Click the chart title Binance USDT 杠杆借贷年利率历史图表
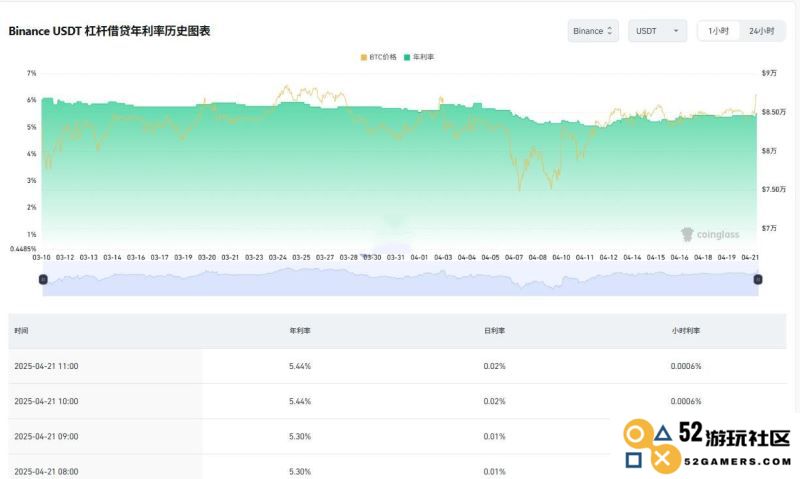The height and width of the screenshot is (479, 800). (x=109, y=31)
